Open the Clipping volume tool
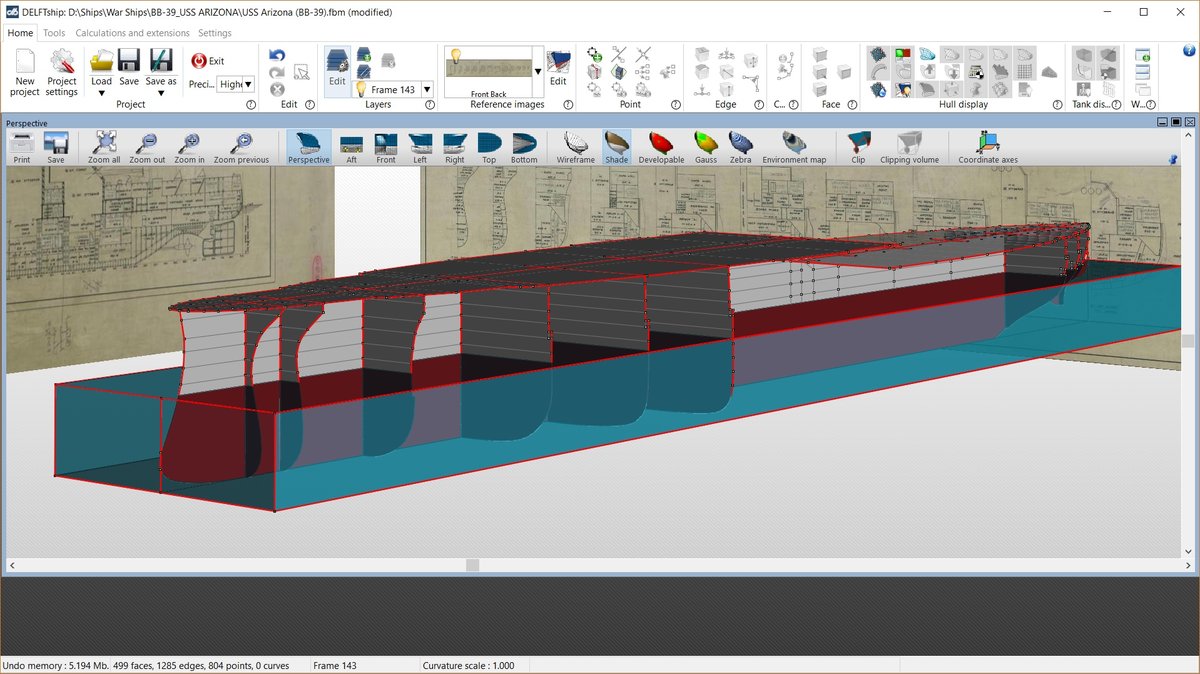The image size is (1200, 674). (909, 146)
